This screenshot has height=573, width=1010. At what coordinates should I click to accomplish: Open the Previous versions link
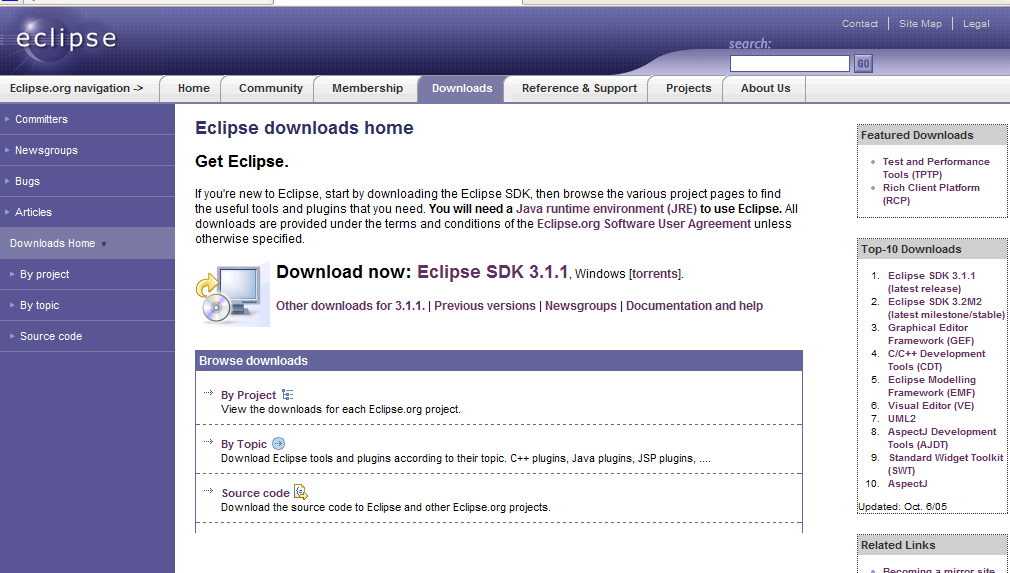(x=485, y=306)
